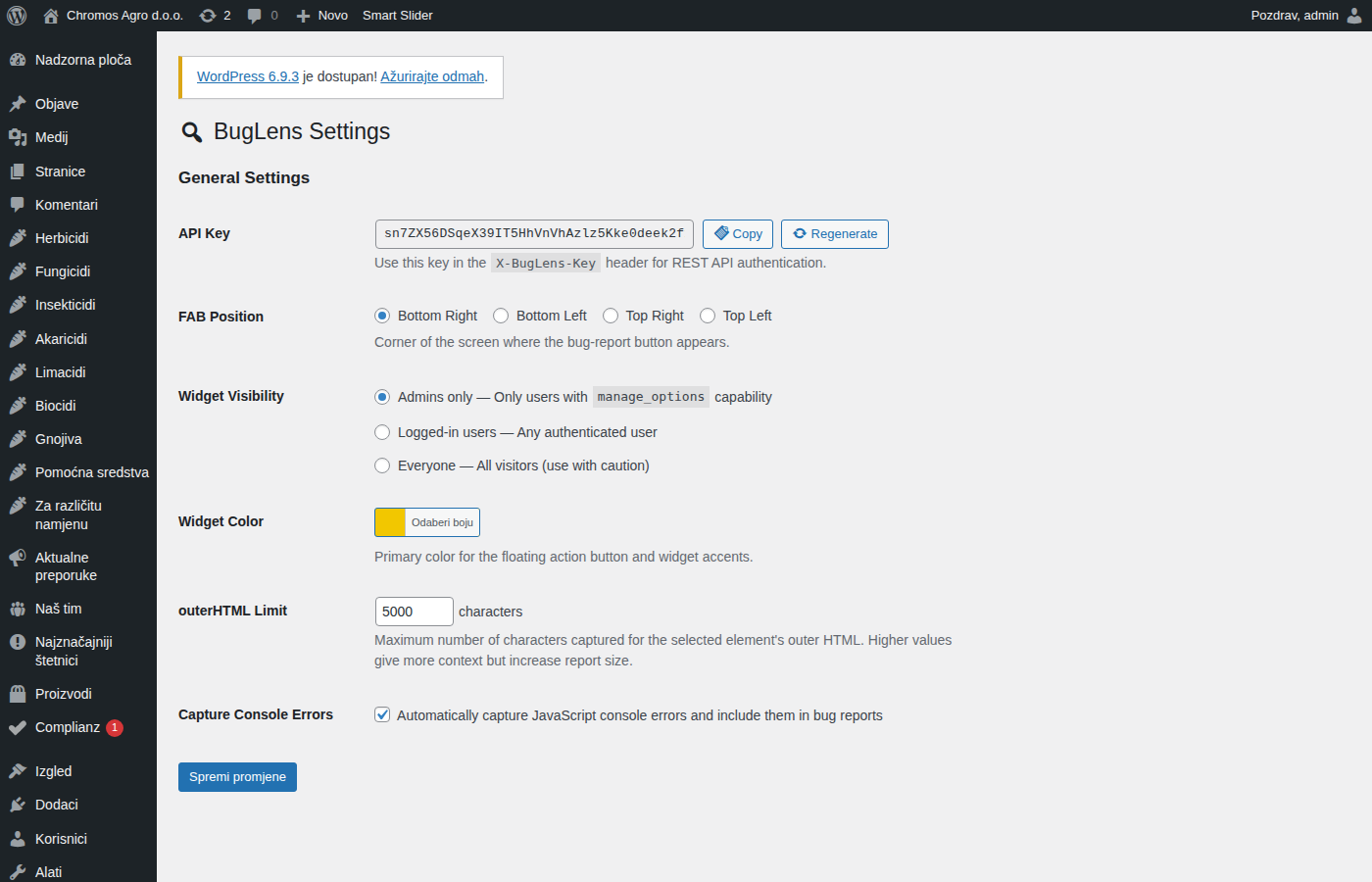This screenshot has width=1372, height=882.
Task: Click the Akaricidi carrot icon
Action: [18, 339]
